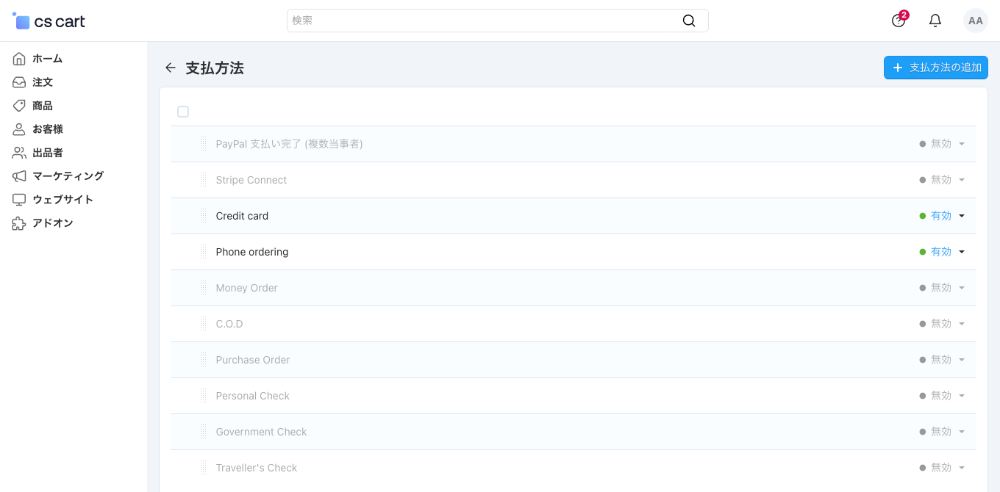1000x492 pixels.
Task: Click the AA user avatar
Action: [975, 20]
